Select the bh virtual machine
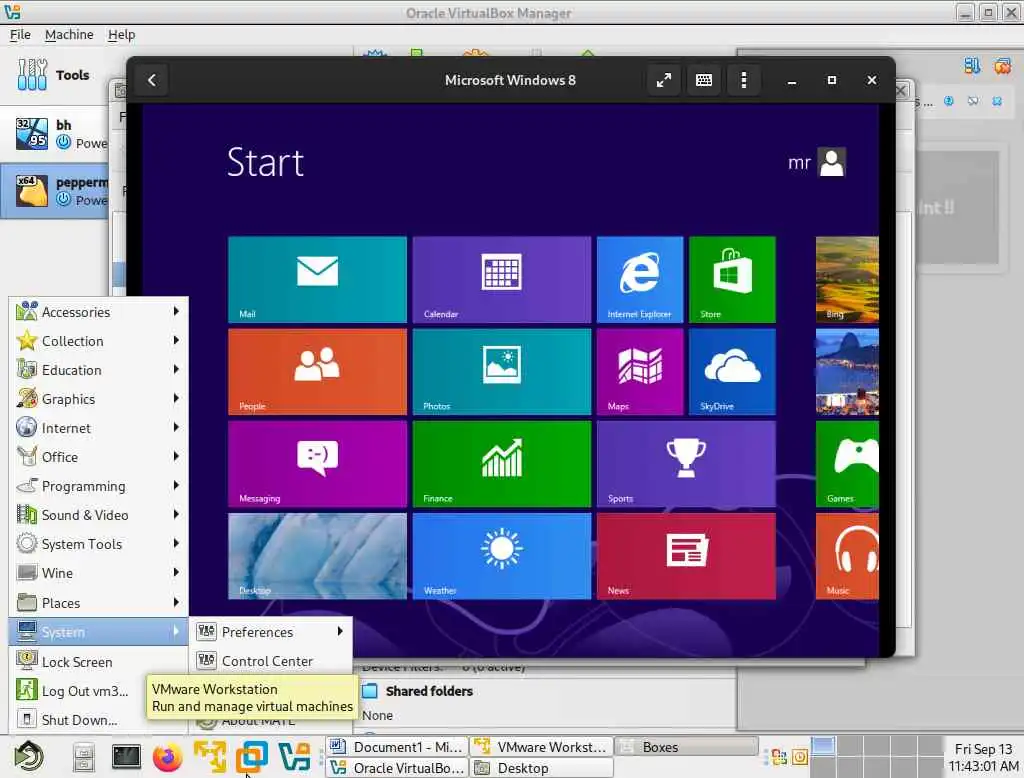This screenshot has height=778, width=1024. click(x=54, y=133)
